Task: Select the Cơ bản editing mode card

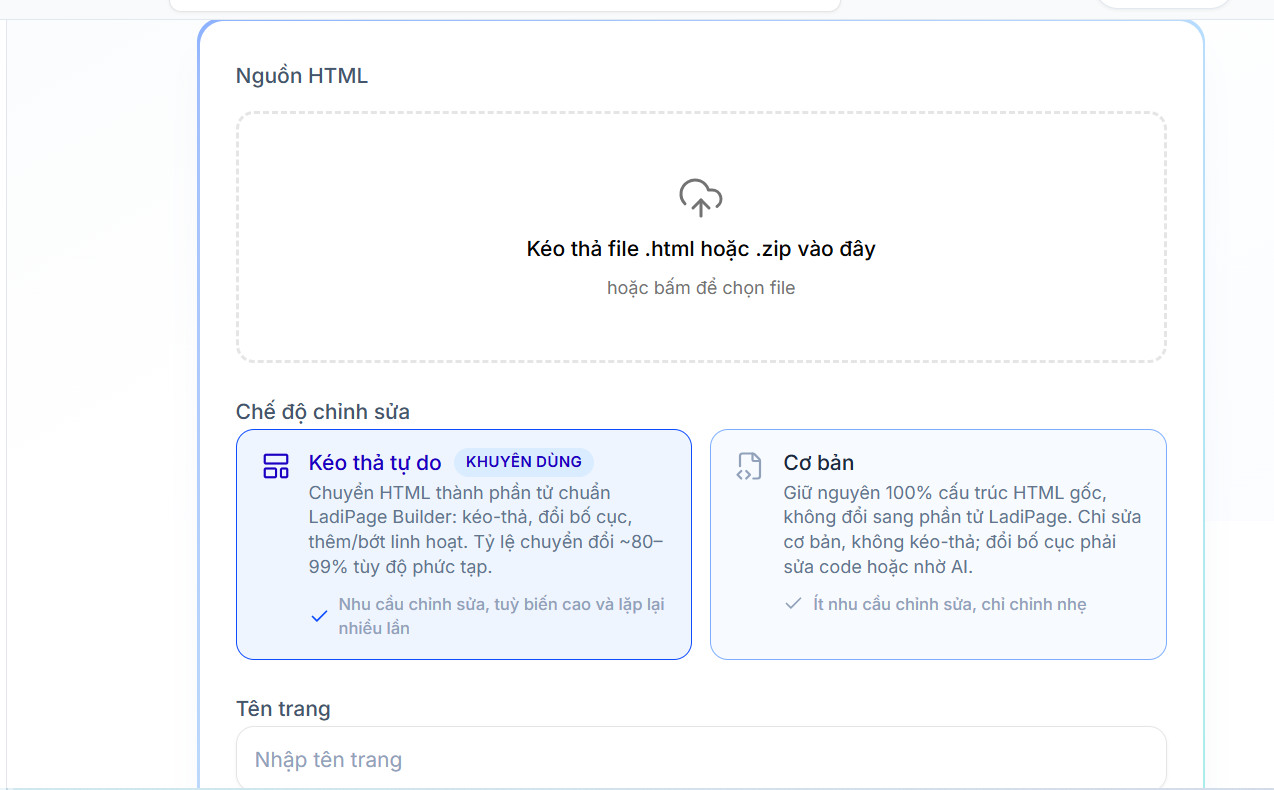Action: (x=938, y=545)
